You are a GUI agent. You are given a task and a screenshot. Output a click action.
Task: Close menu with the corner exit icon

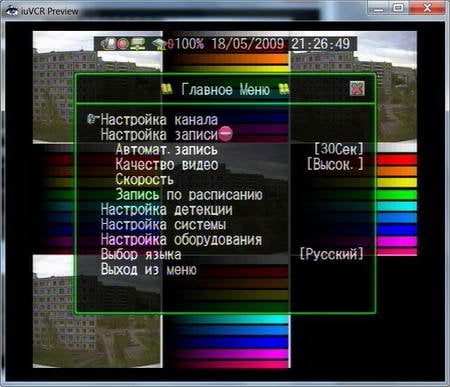click(x=357, y=88)
